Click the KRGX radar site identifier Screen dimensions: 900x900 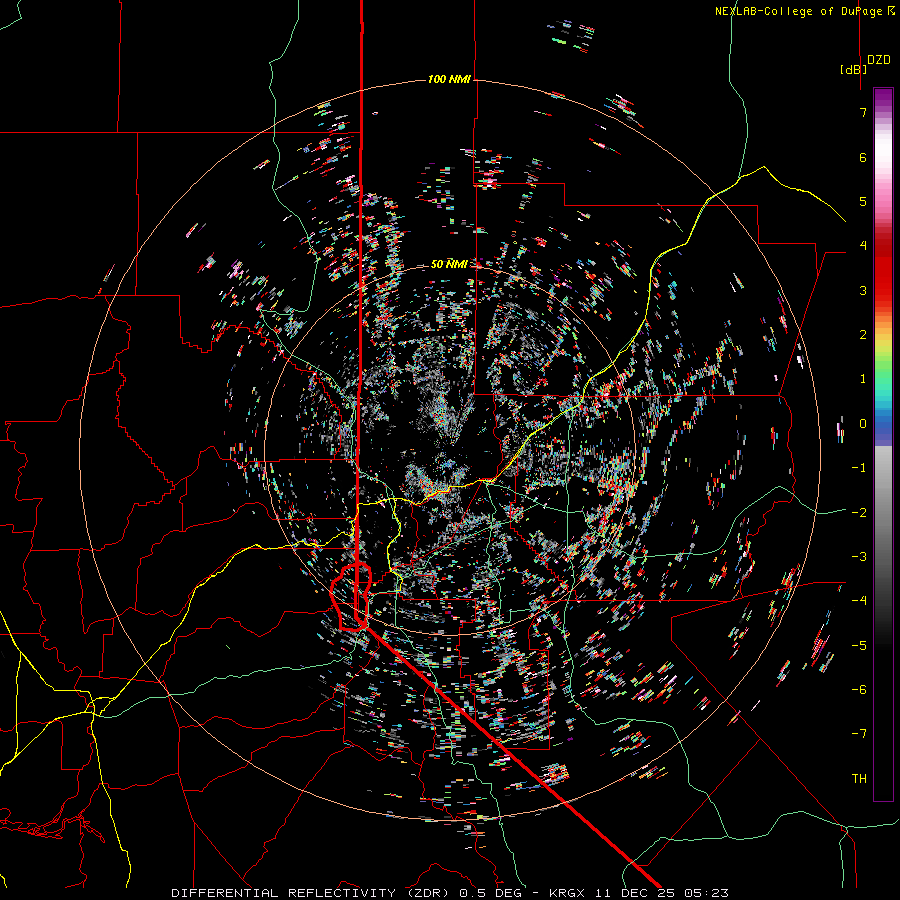(567, 893)
